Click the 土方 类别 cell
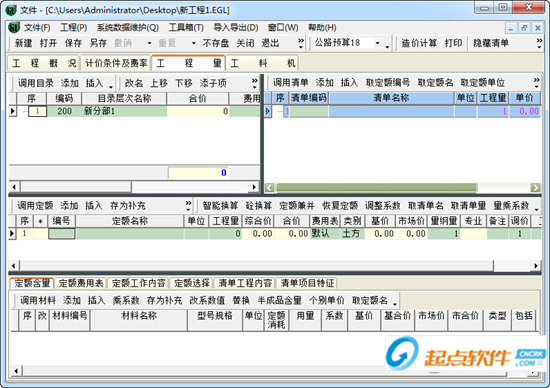The width and height of the screenshot is (550, 388). point(352,234)
